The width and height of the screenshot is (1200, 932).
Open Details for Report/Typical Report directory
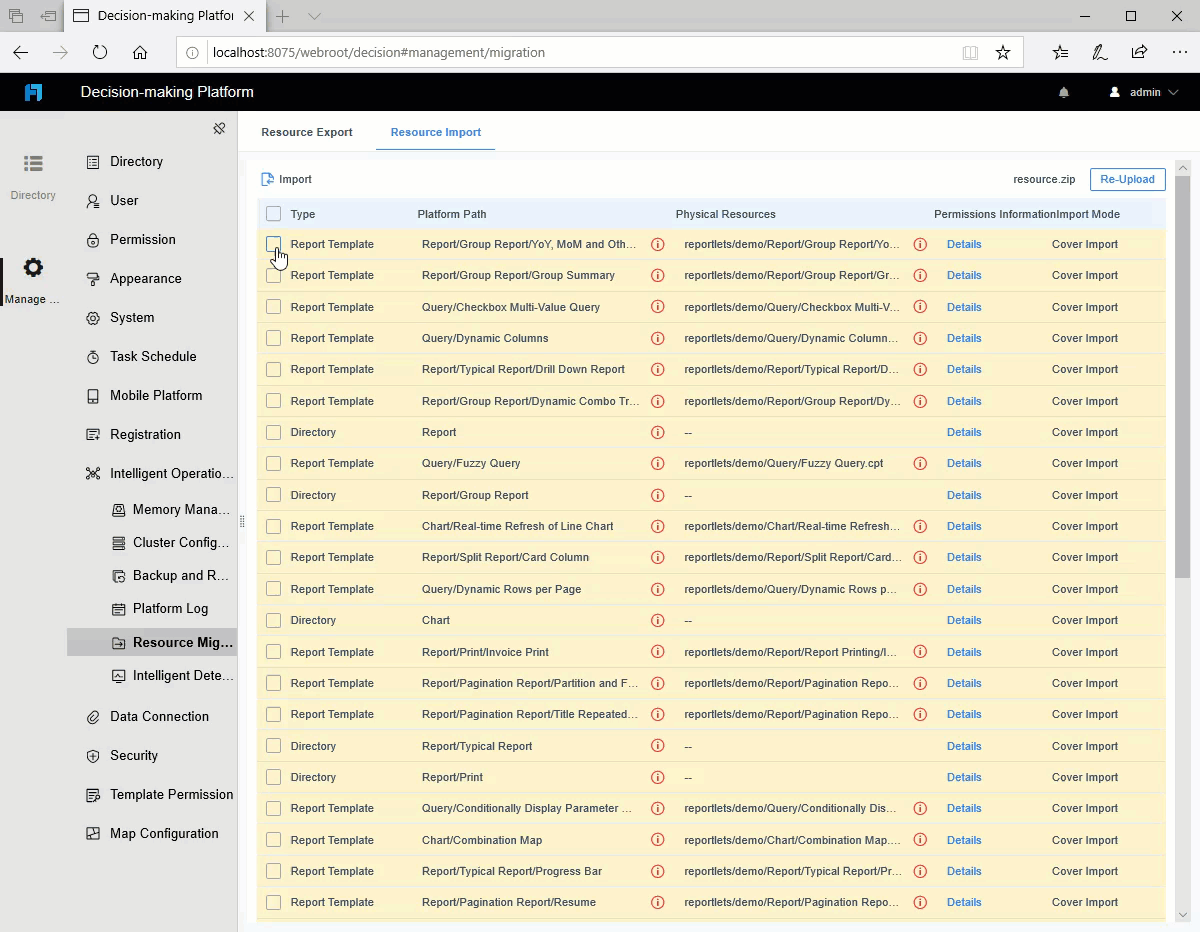point(964,746)
